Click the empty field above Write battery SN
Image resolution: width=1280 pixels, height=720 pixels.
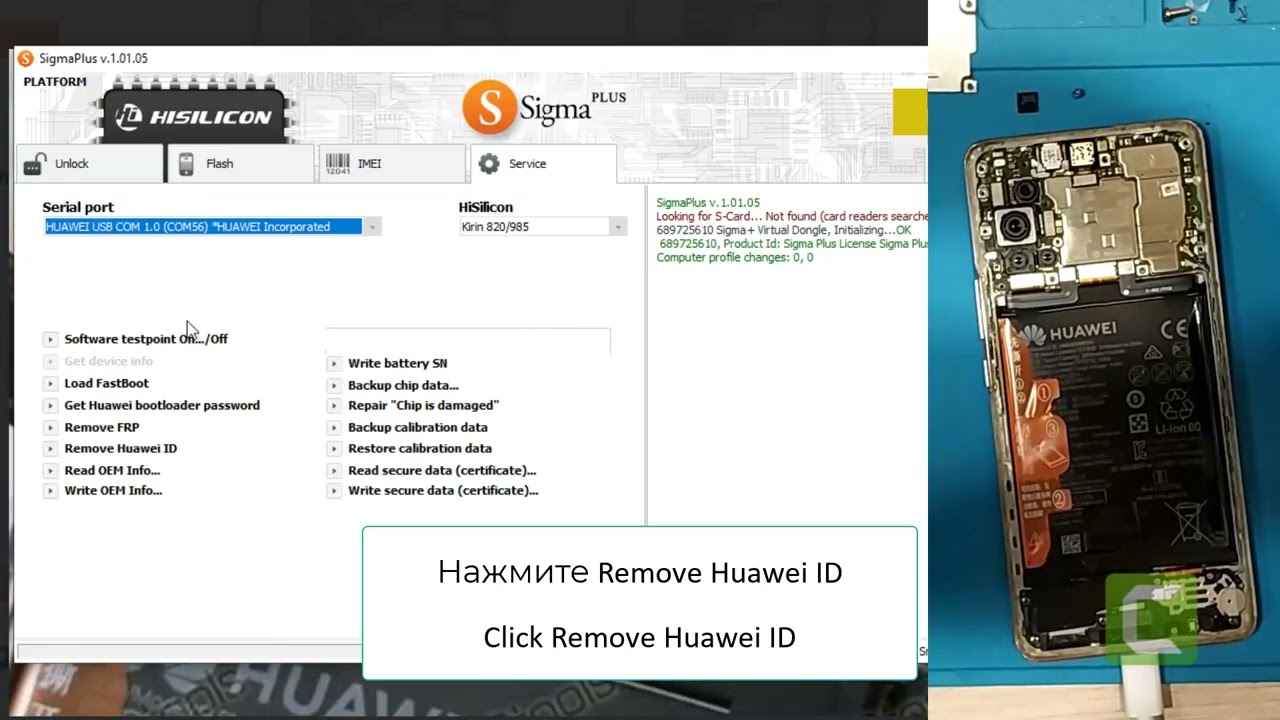468,340
